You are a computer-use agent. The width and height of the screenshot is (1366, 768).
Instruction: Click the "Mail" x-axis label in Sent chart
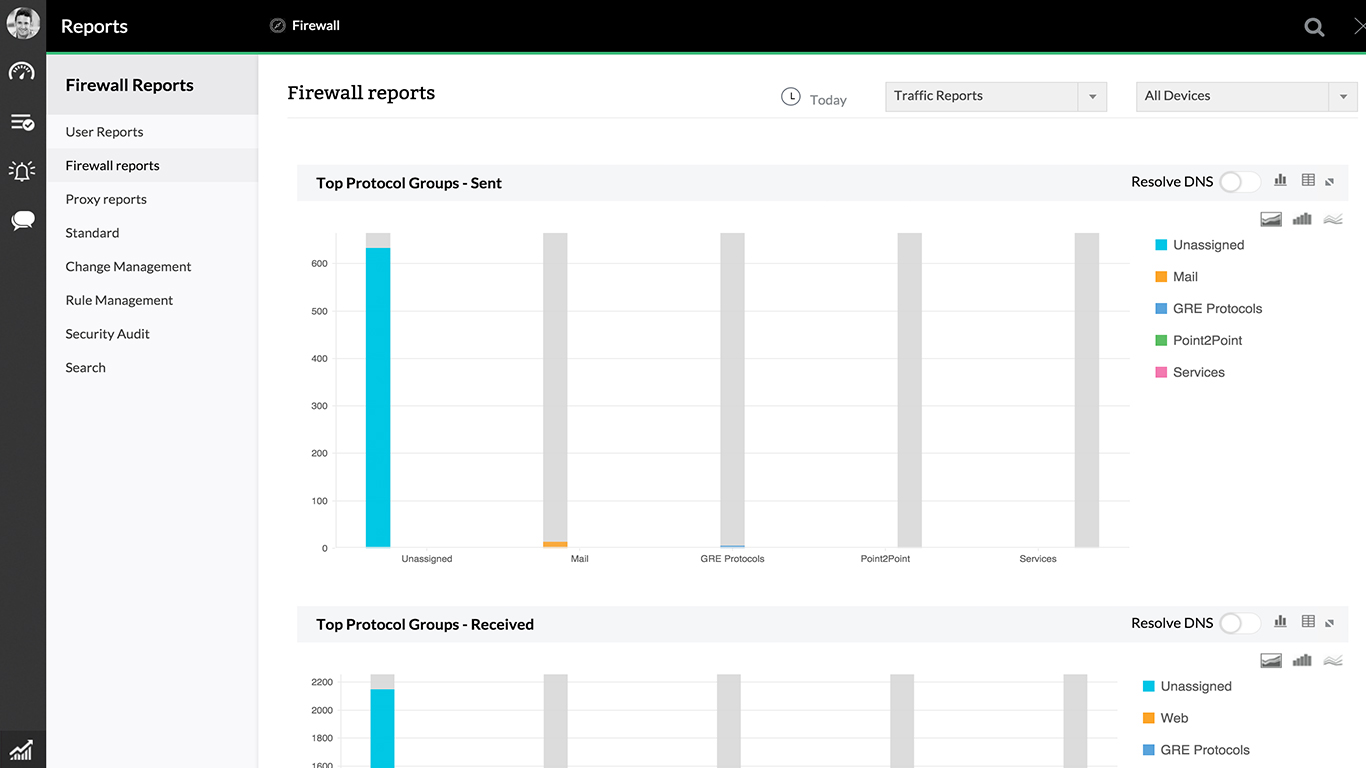point(580,559)
